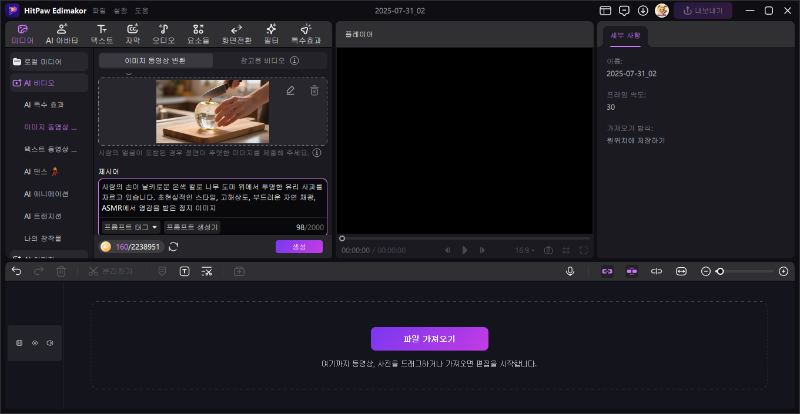
Task: Open the 필터 filters tab
Action: [271, 34]
